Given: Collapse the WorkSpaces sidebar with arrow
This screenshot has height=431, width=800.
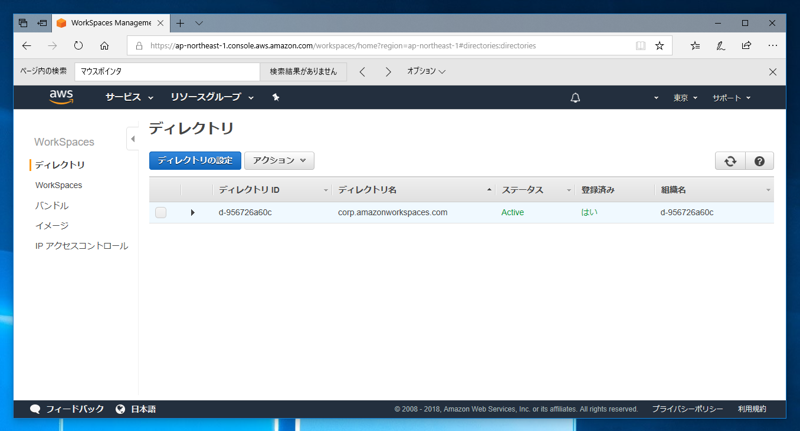Looking at the screenshot, I should tap(133, 139).
